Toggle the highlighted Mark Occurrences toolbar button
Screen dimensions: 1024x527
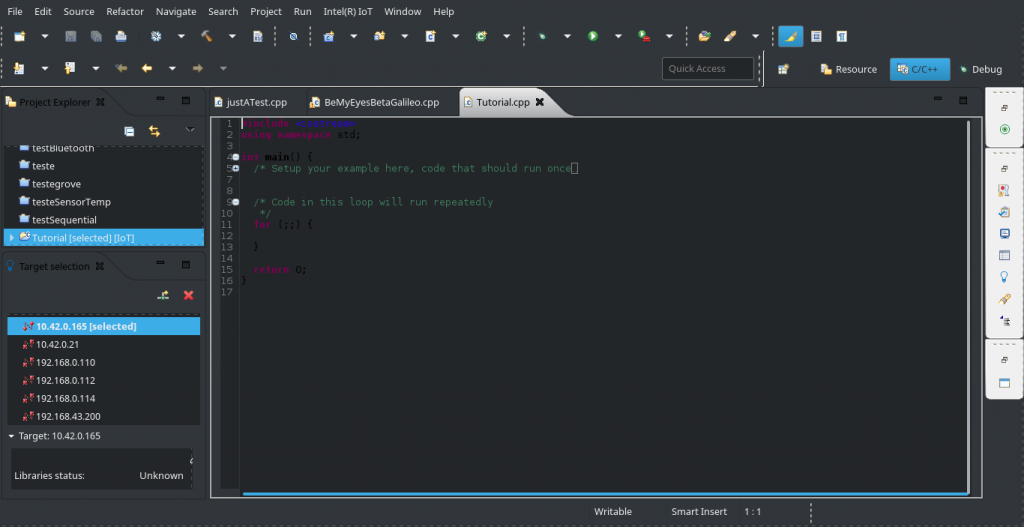[x=790, y=36]
